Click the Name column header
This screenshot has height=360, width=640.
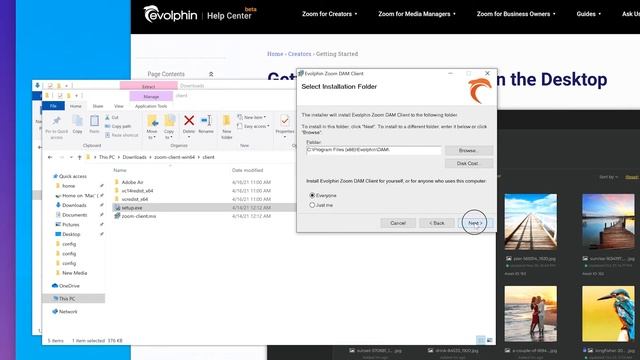pos(120,170)
